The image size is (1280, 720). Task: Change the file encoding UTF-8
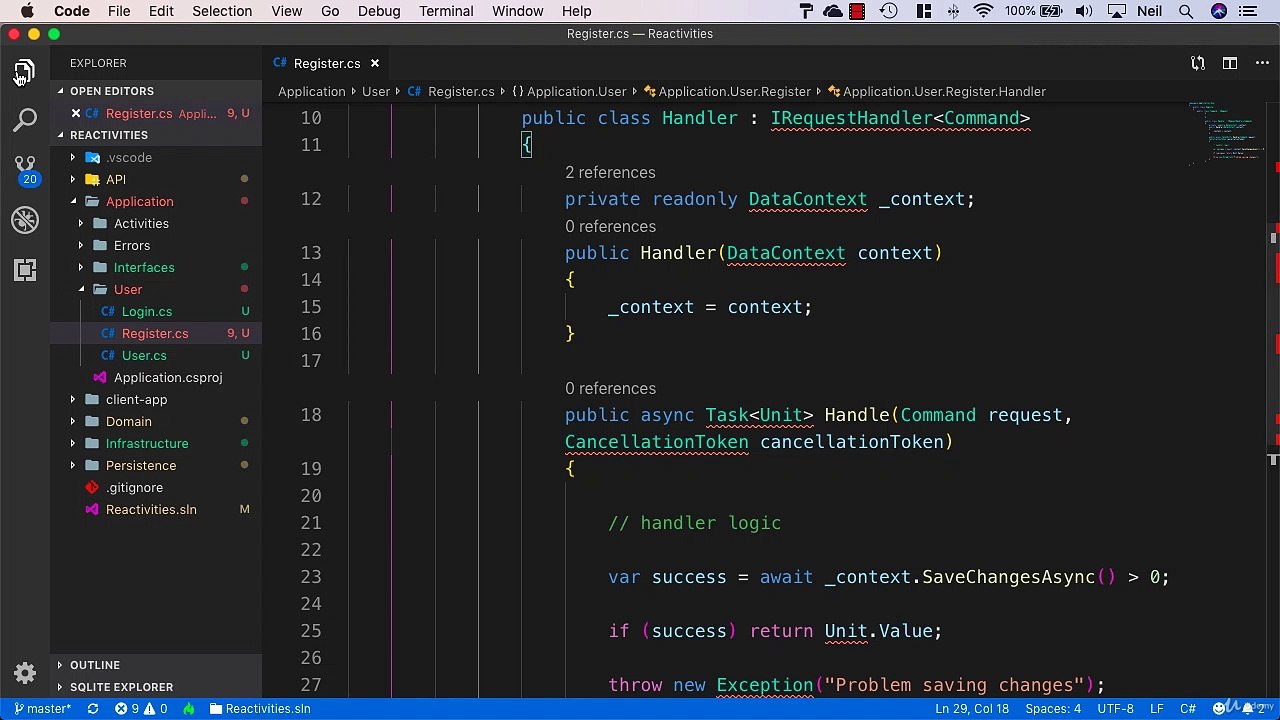tap(1115, 708)
